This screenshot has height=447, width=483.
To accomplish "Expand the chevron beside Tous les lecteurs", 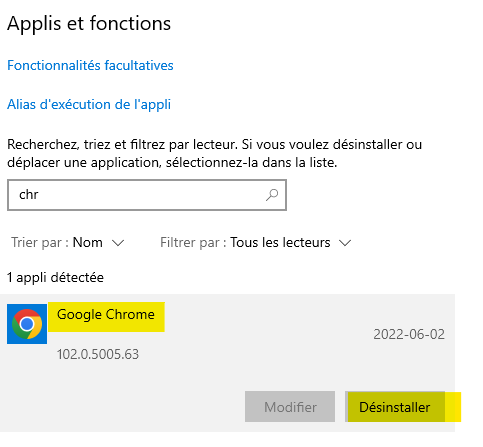I will click(345, 243).
